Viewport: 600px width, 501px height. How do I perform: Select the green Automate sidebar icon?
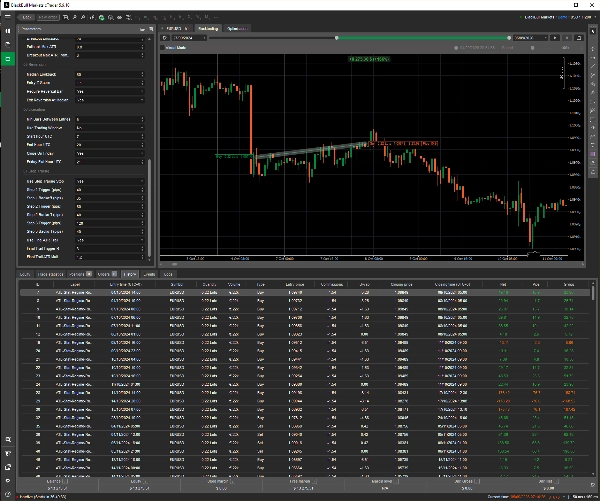(8, 59)
